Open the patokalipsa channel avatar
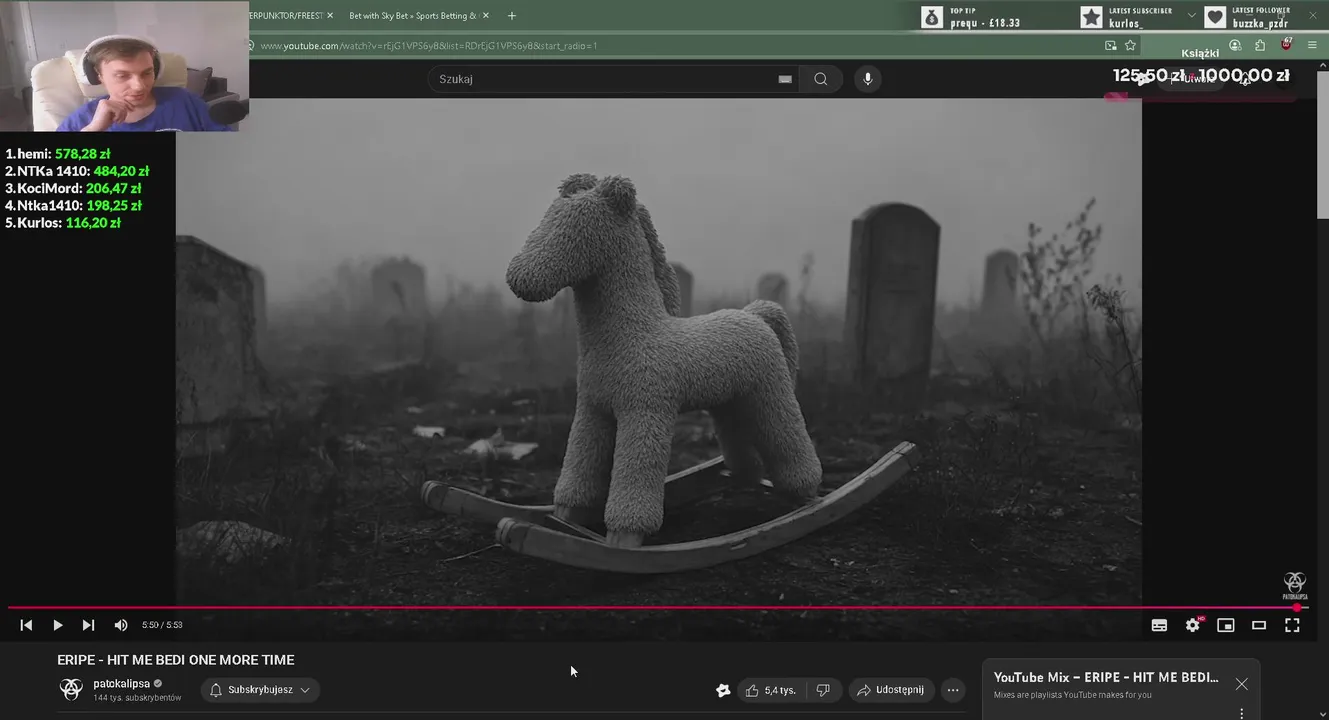The image size is (1329, 720). pos(71,689)
